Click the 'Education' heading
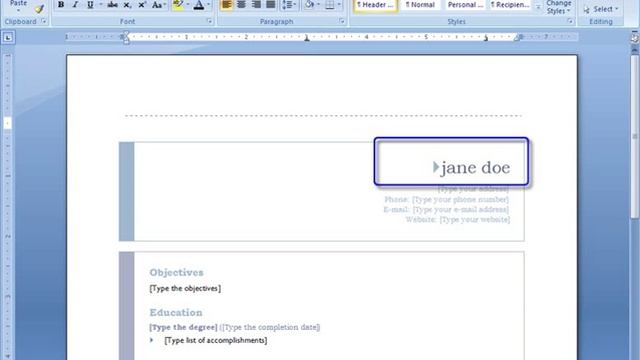The height and width of the screenshot is (360, 640). tap(176, 313)
